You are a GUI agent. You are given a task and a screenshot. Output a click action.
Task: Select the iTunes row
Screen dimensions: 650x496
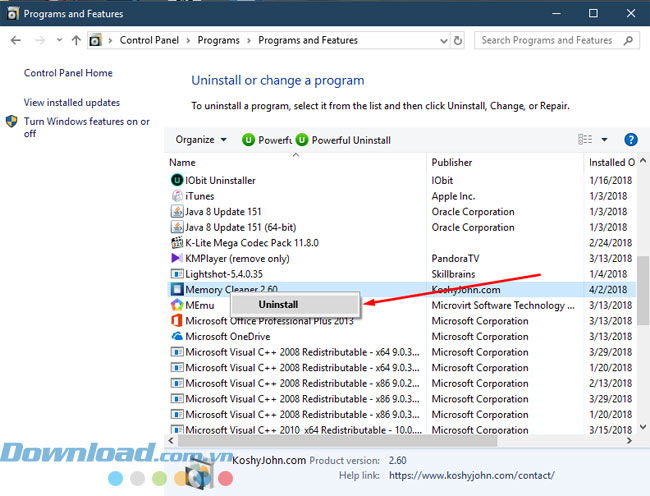(401, 196)
